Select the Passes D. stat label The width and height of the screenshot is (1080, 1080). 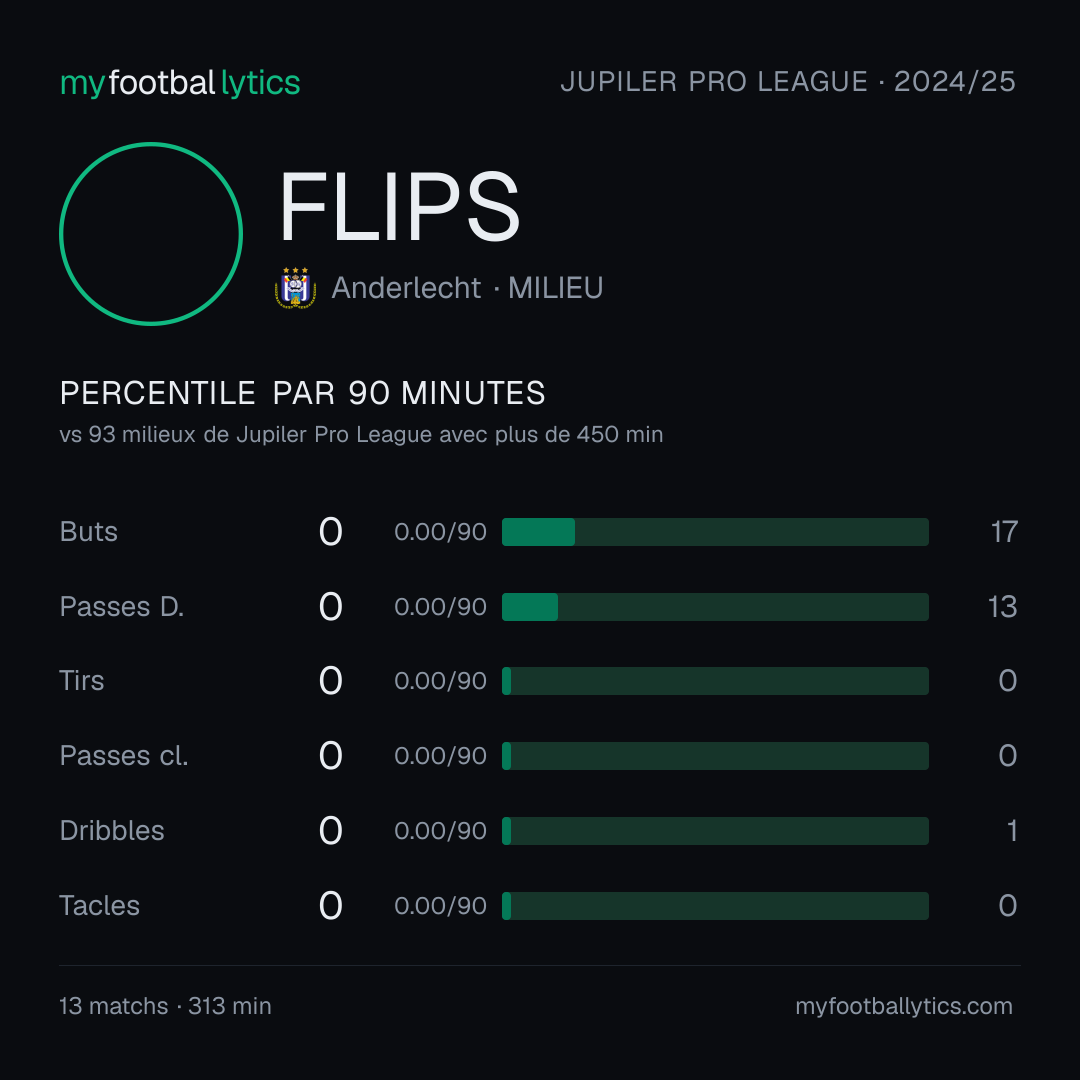click(122, 607)
